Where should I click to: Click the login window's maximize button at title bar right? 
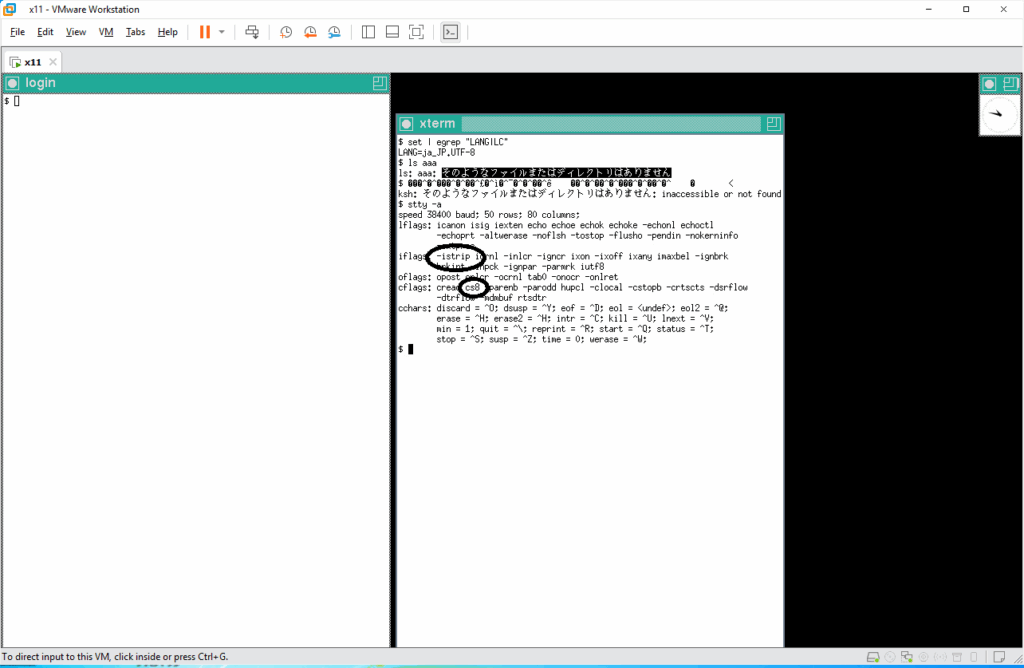pyautogui.click(x=379, y=83)
